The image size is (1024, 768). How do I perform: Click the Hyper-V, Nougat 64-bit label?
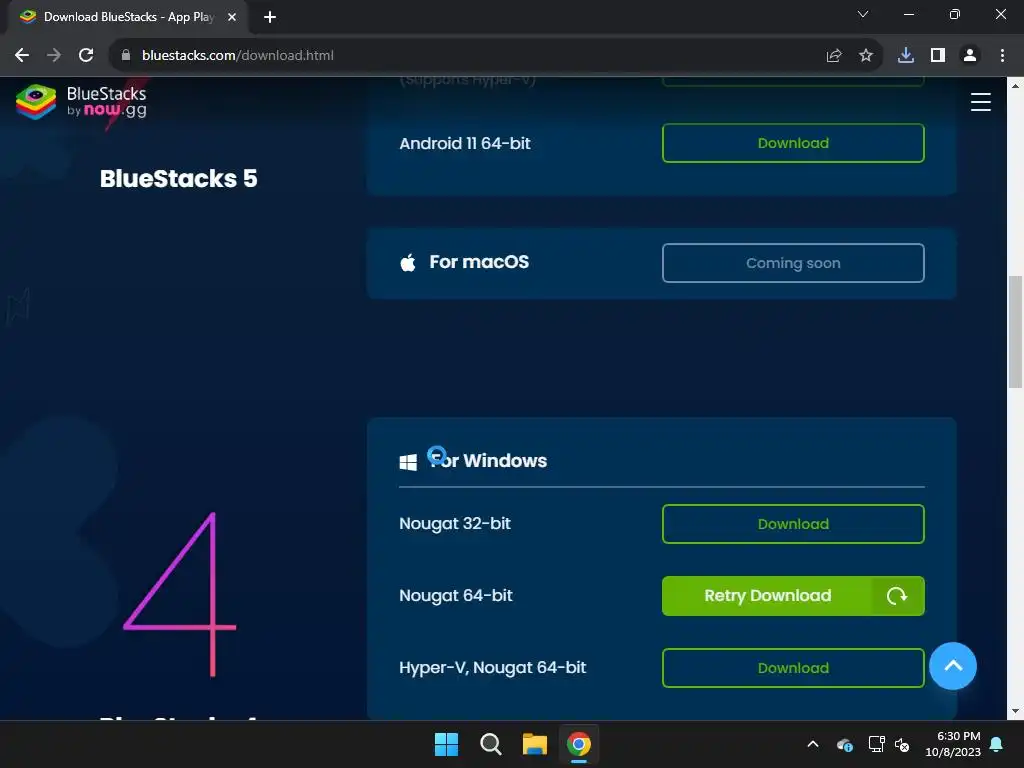[492, 667]
